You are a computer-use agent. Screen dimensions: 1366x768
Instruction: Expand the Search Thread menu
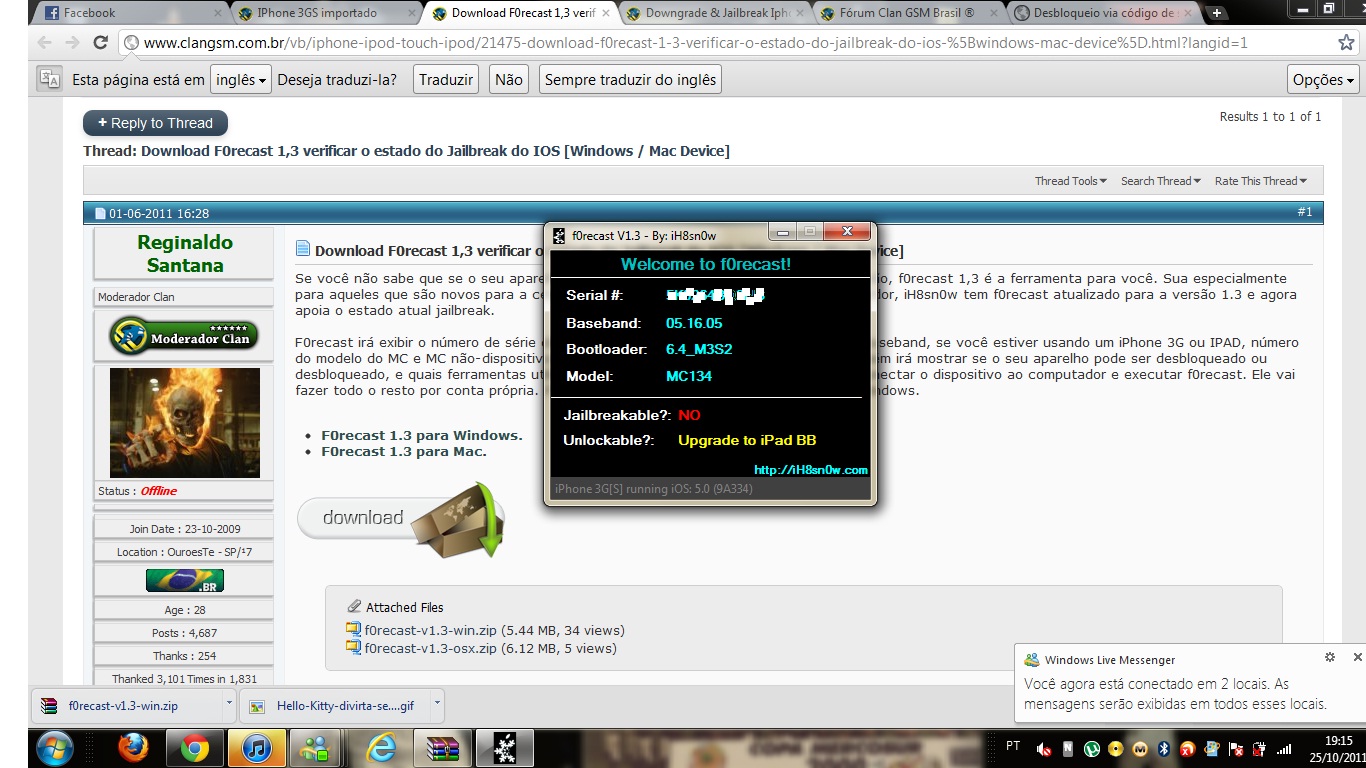coord(1160,181)
